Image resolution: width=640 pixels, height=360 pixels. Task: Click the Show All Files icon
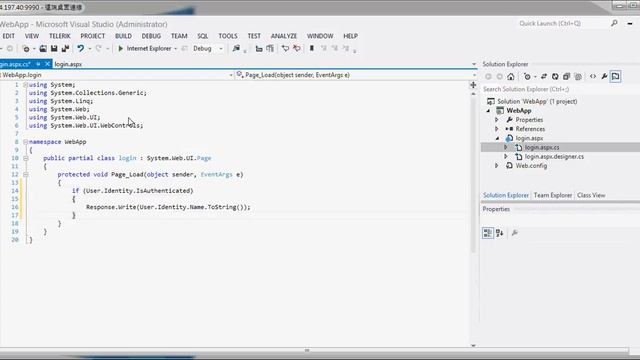(x=578, y=76)
